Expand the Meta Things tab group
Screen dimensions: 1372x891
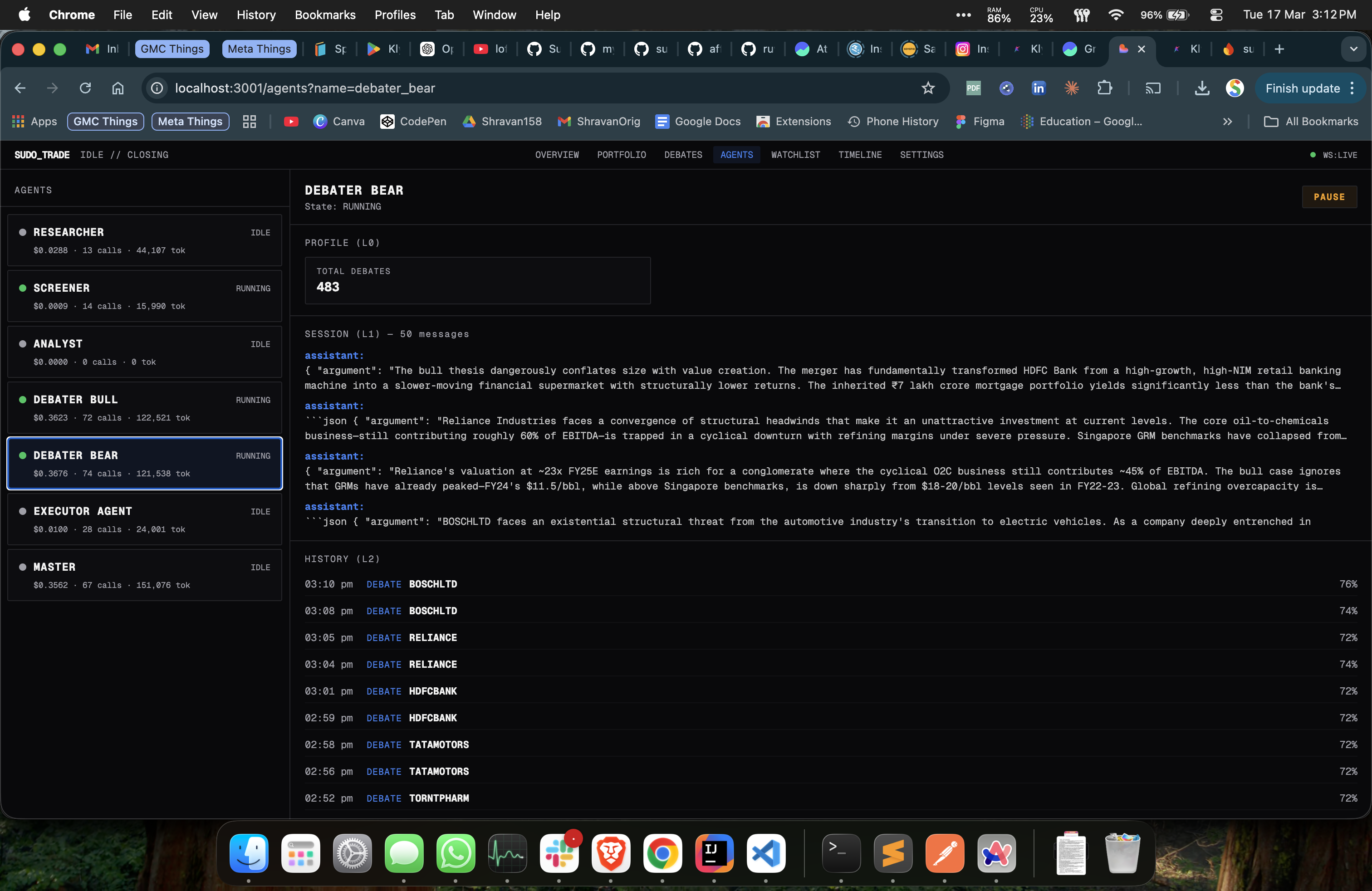tap(259, 49)
